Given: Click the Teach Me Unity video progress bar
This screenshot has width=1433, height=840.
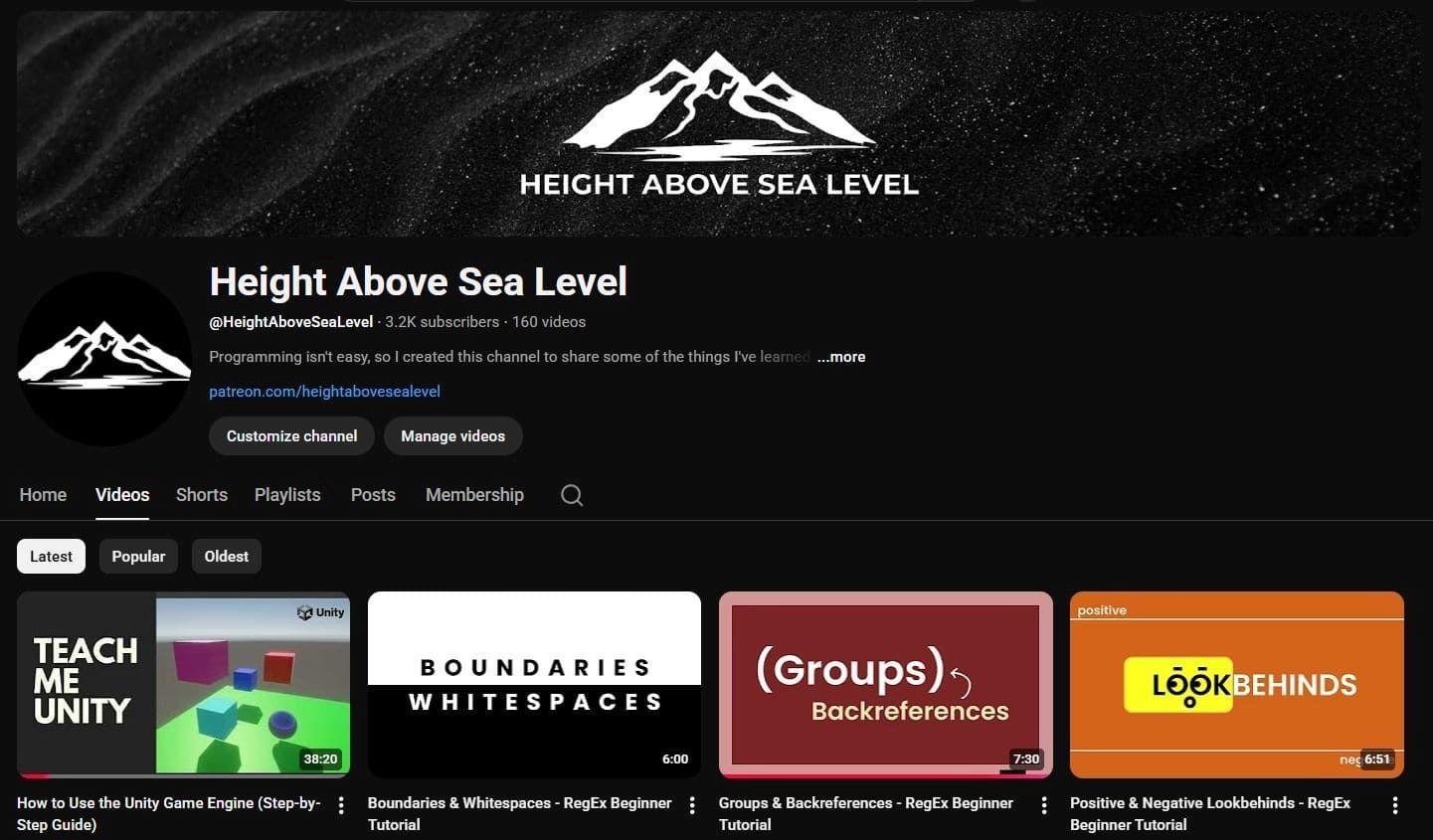Looking at the screenshot, I should [x=183, y=775].
